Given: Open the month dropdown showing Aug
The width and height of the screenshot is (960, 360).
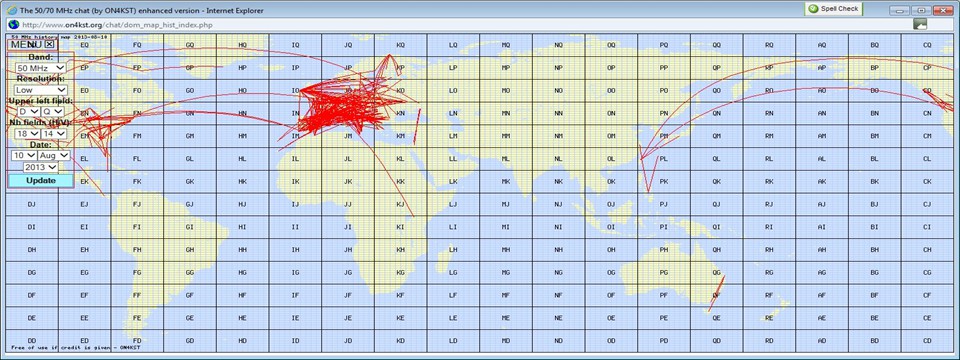Looking at the screenshot, I should (x=54, y=156).
